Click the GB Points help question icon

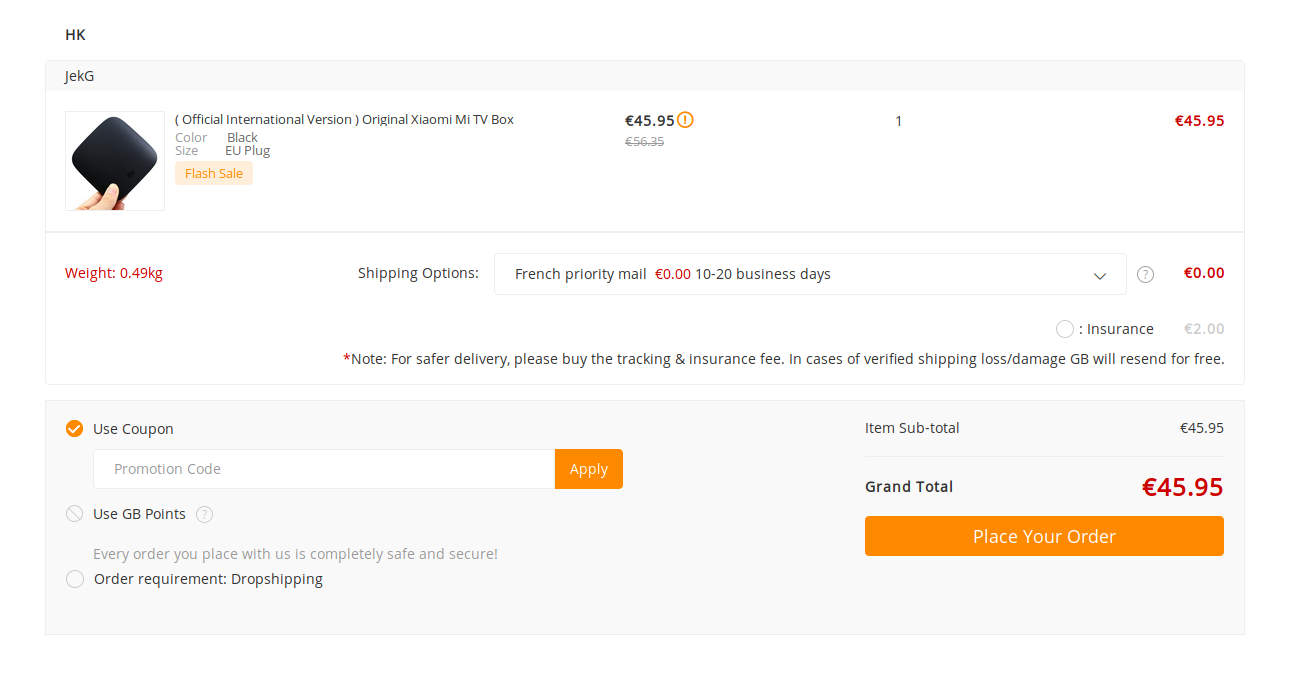(205, 514)
